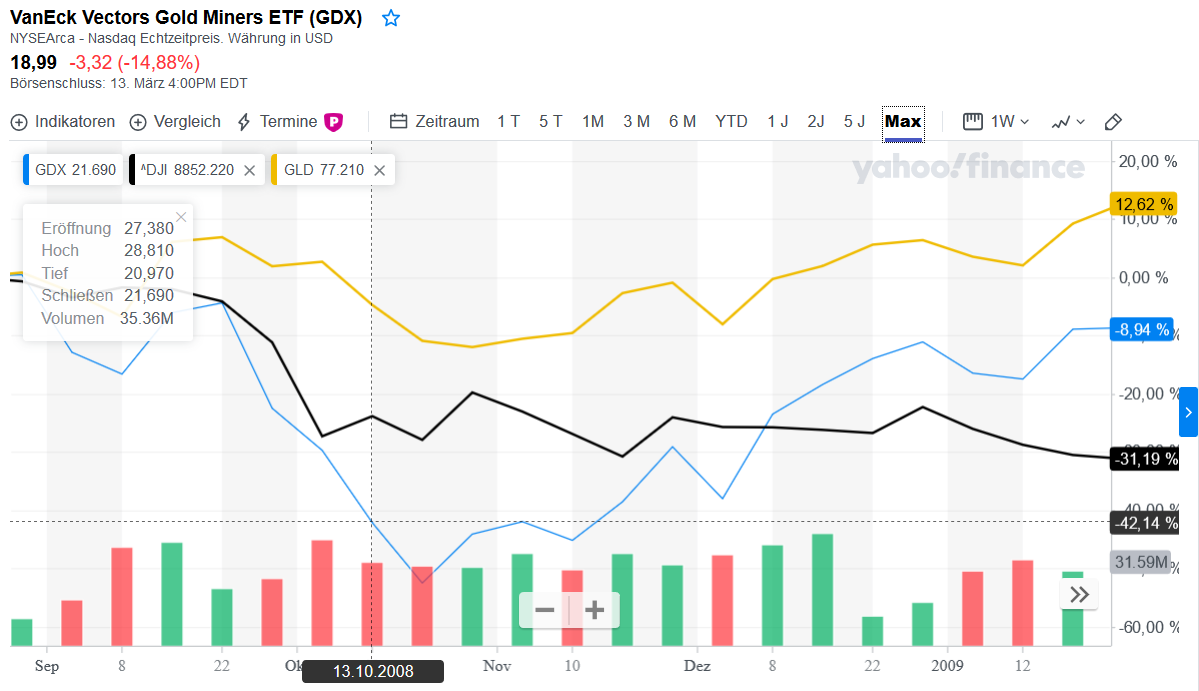Close the price details tooltip box

[x=181, y=217]
